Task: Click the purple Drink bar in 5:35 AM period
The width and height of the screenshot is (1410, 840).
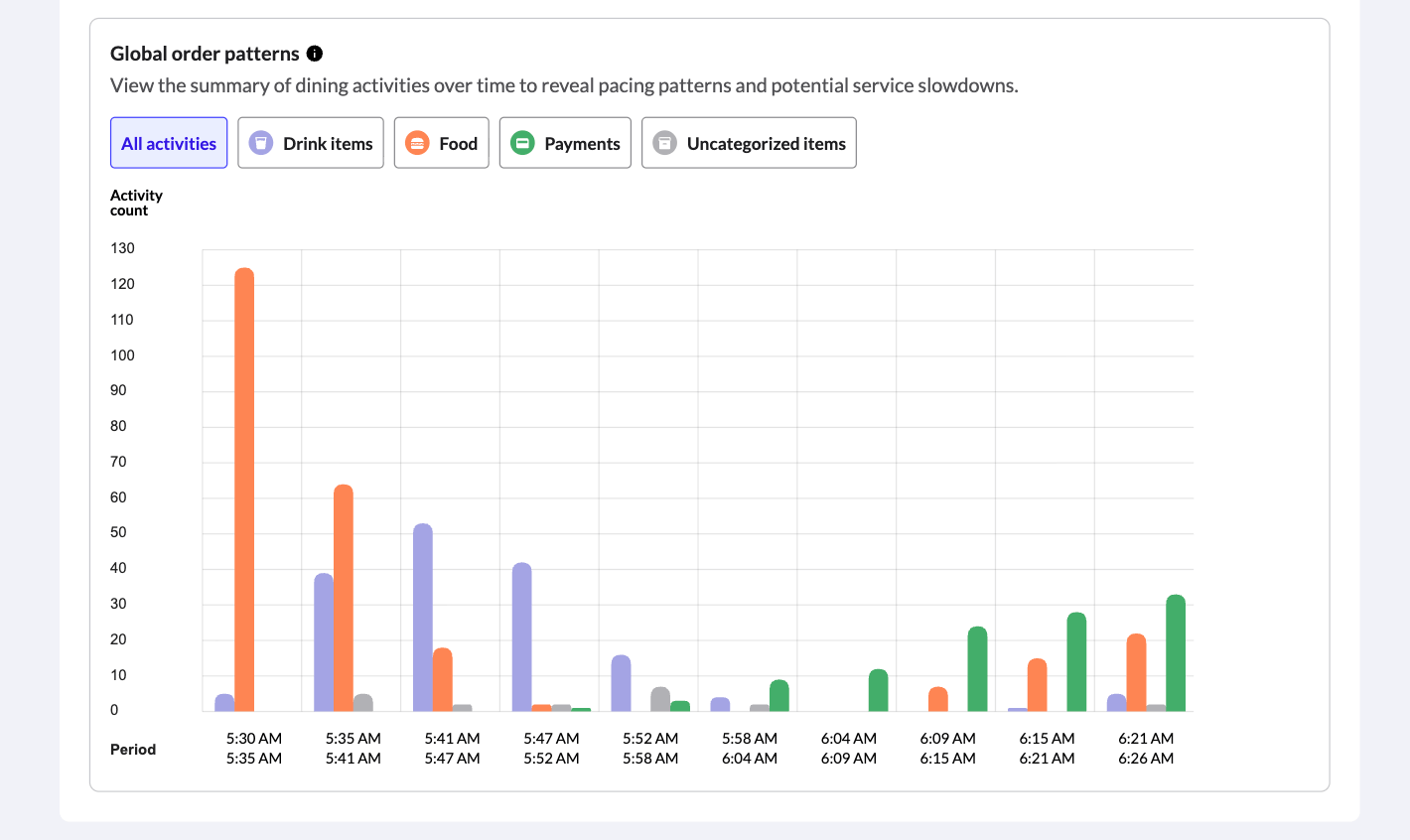Action: coord(324,642)
